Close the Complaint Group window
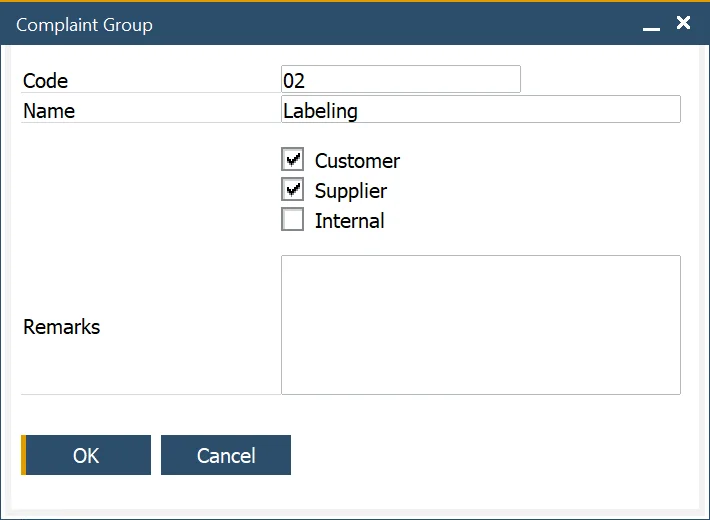The image size is (710, 520). tap(683, 23)
